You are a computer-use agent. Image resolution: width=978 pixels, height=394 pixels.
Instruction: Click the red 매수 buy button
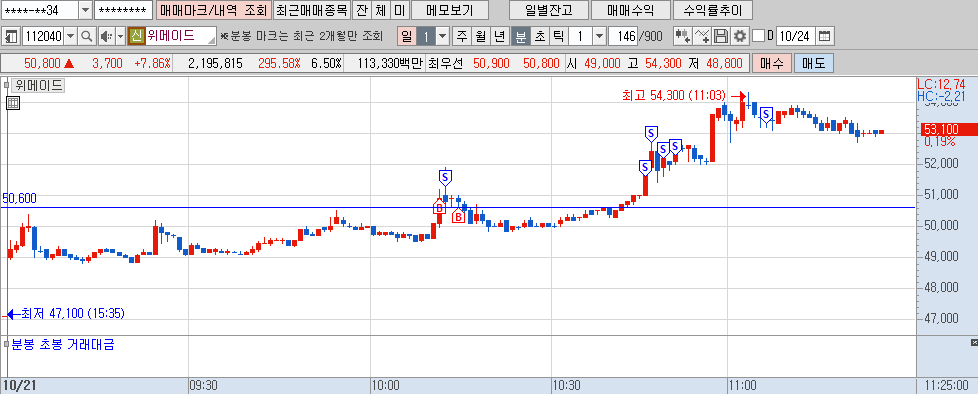click(x=772, y=64)
